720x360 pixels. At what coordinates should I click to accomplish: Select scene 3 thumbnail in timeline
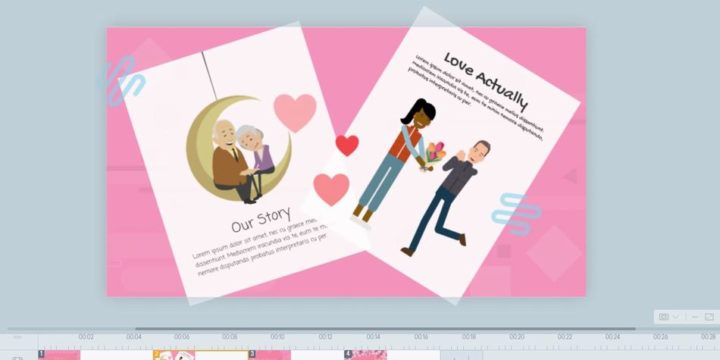click(x=270, y=355)
